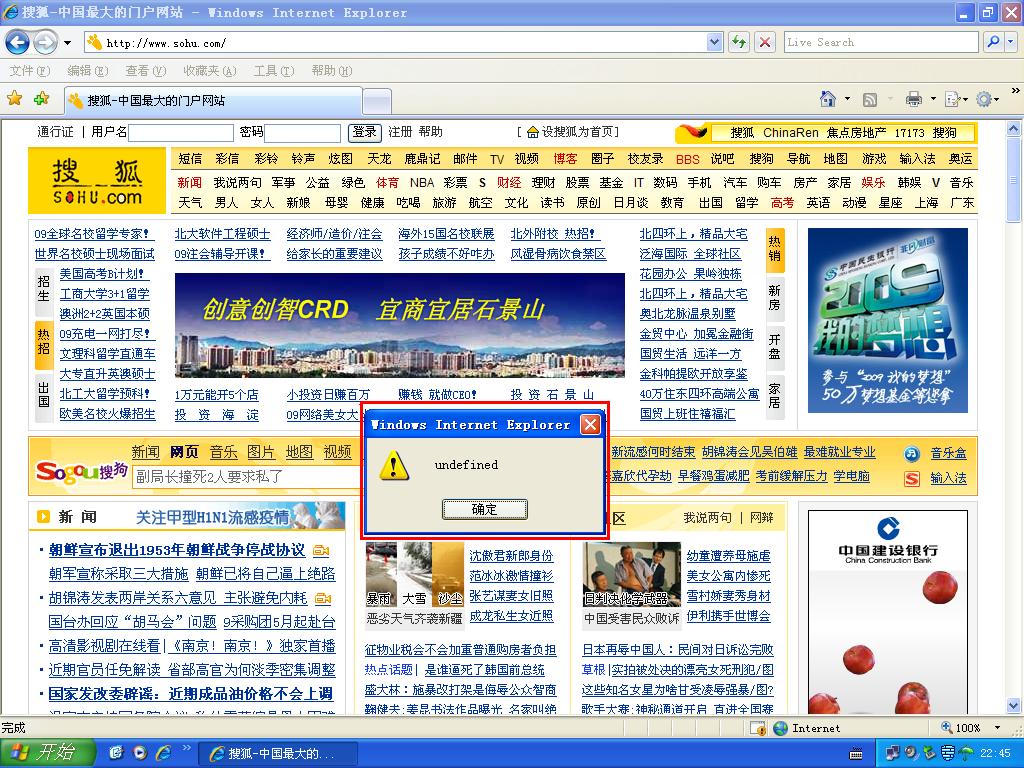Open the 创意创智CRD banner advertisement
This screenshot has height=768, width=1024.
tap(400, 325)
